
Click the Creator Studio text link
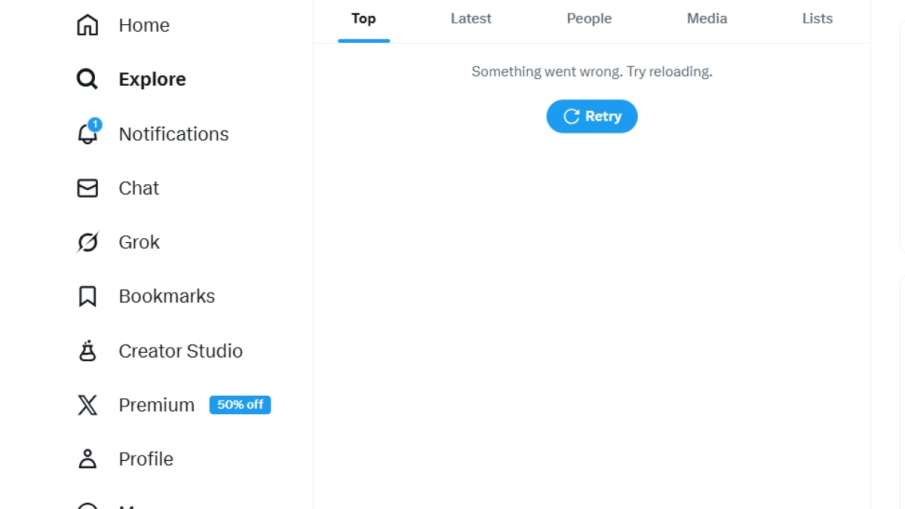click(181, 351)
